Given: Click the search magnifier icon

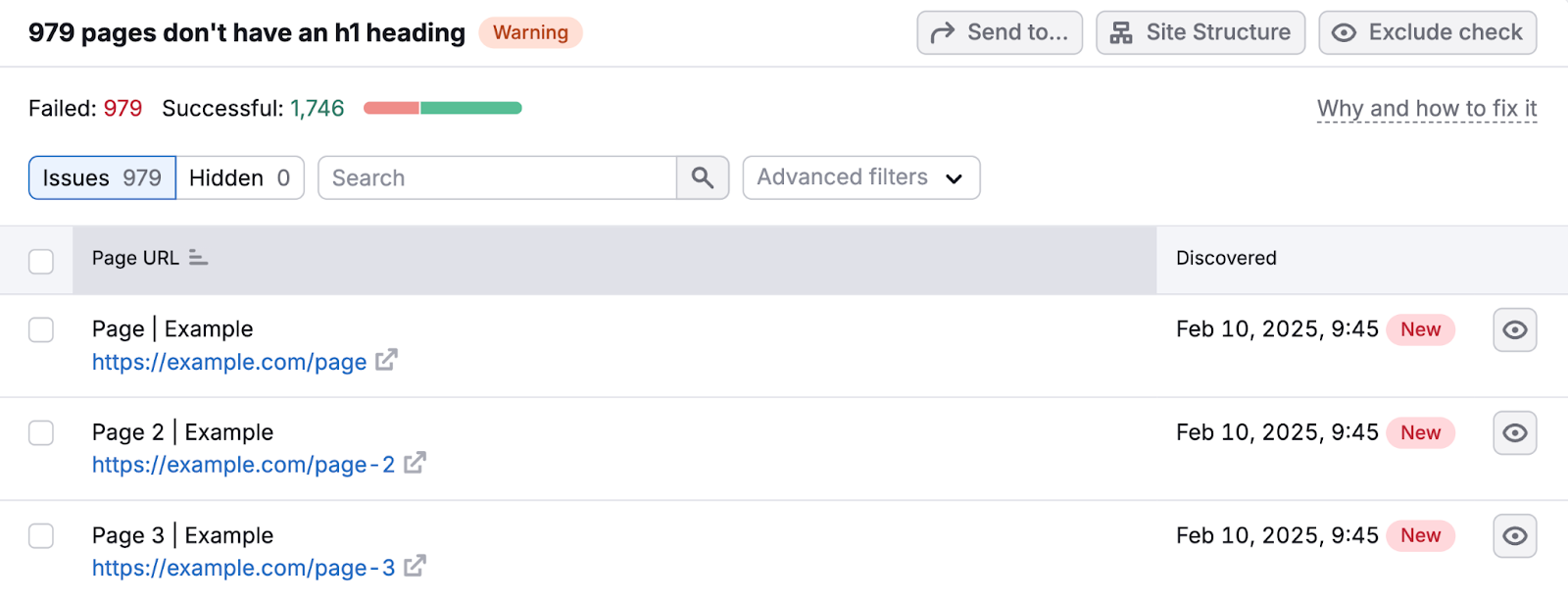Looking at the screenshot, I should tap(702, 177).
